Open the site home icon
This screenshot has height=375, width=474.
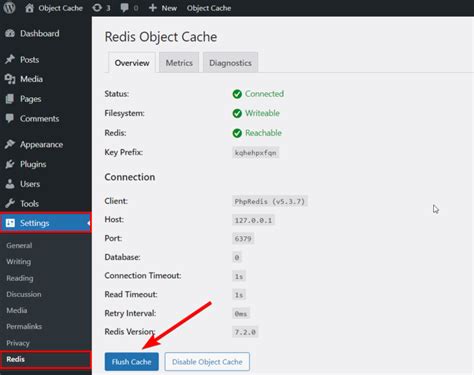tap(29, 8)
